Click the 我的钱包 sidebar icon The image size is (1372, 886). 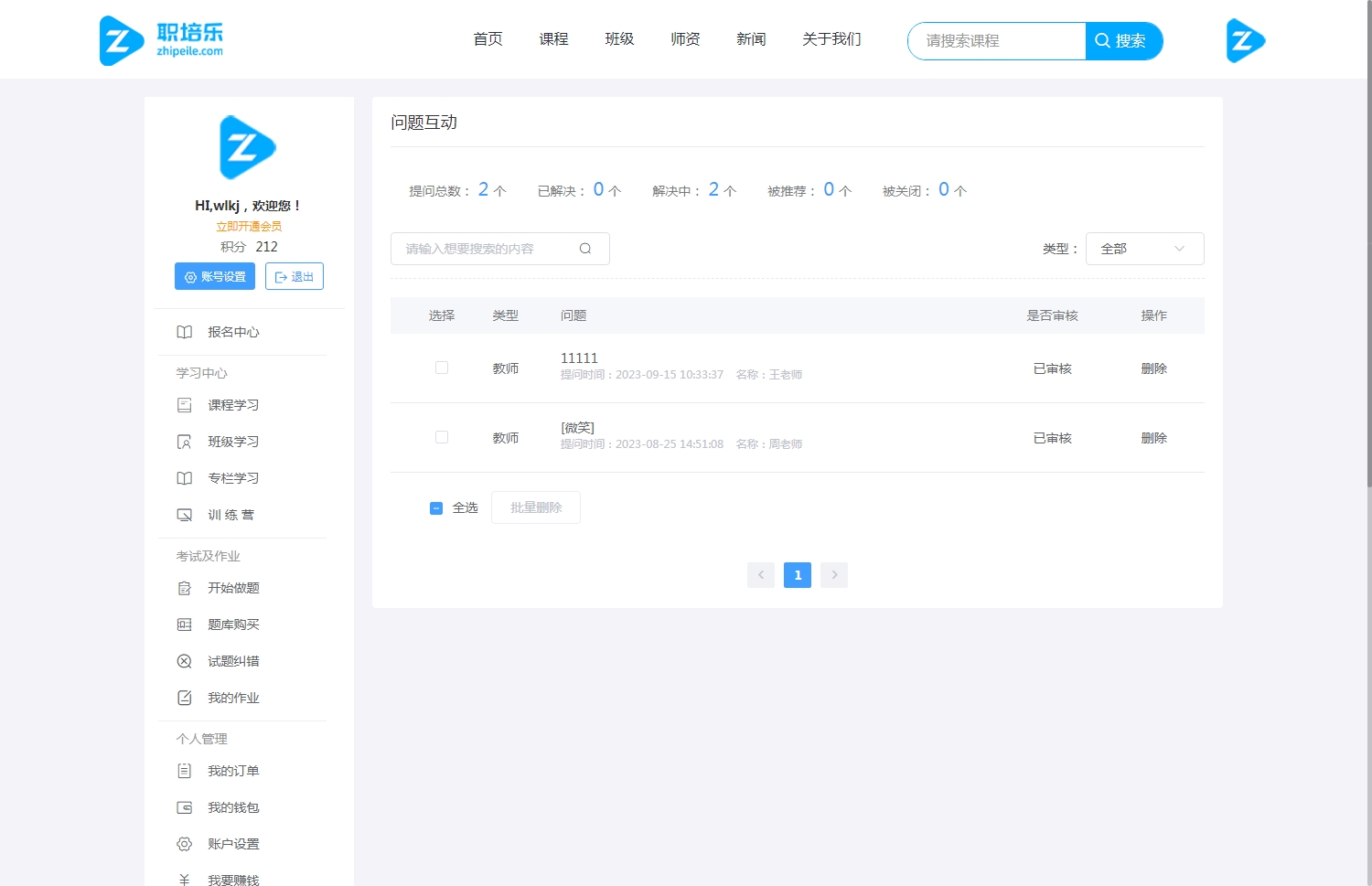point(185,807)
